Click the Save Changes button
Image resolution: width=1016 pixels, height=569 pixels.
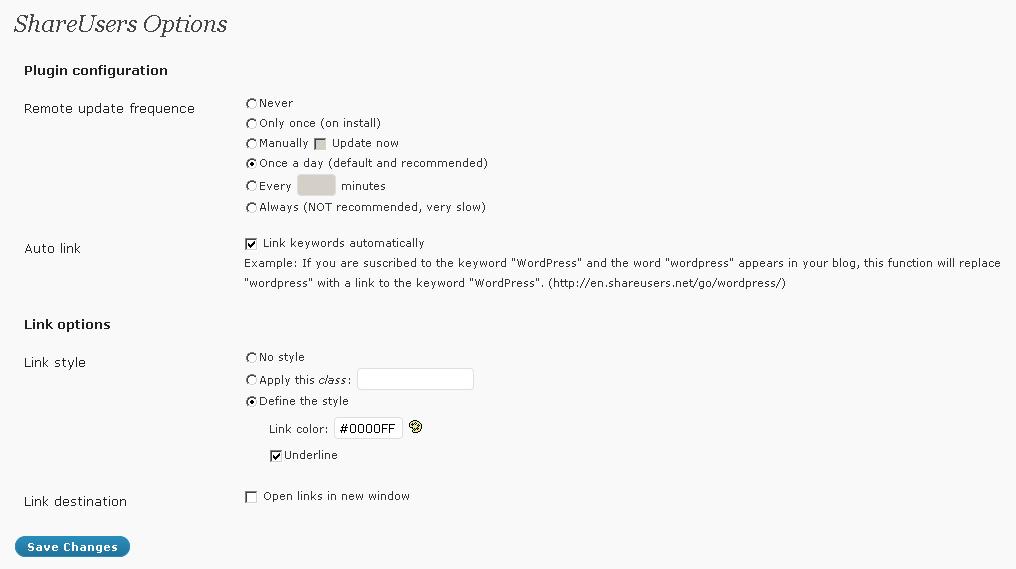coord(73,546)
